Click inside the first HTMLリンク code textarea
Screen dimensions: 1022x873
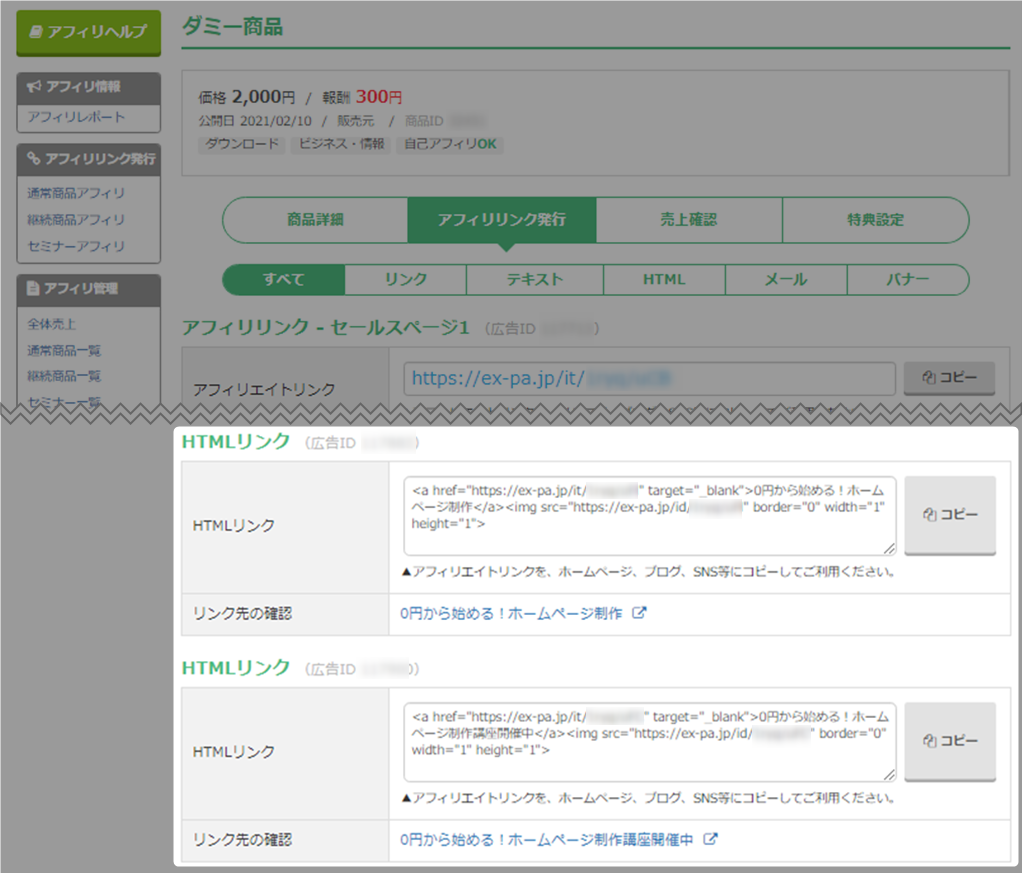click(650, 515)
